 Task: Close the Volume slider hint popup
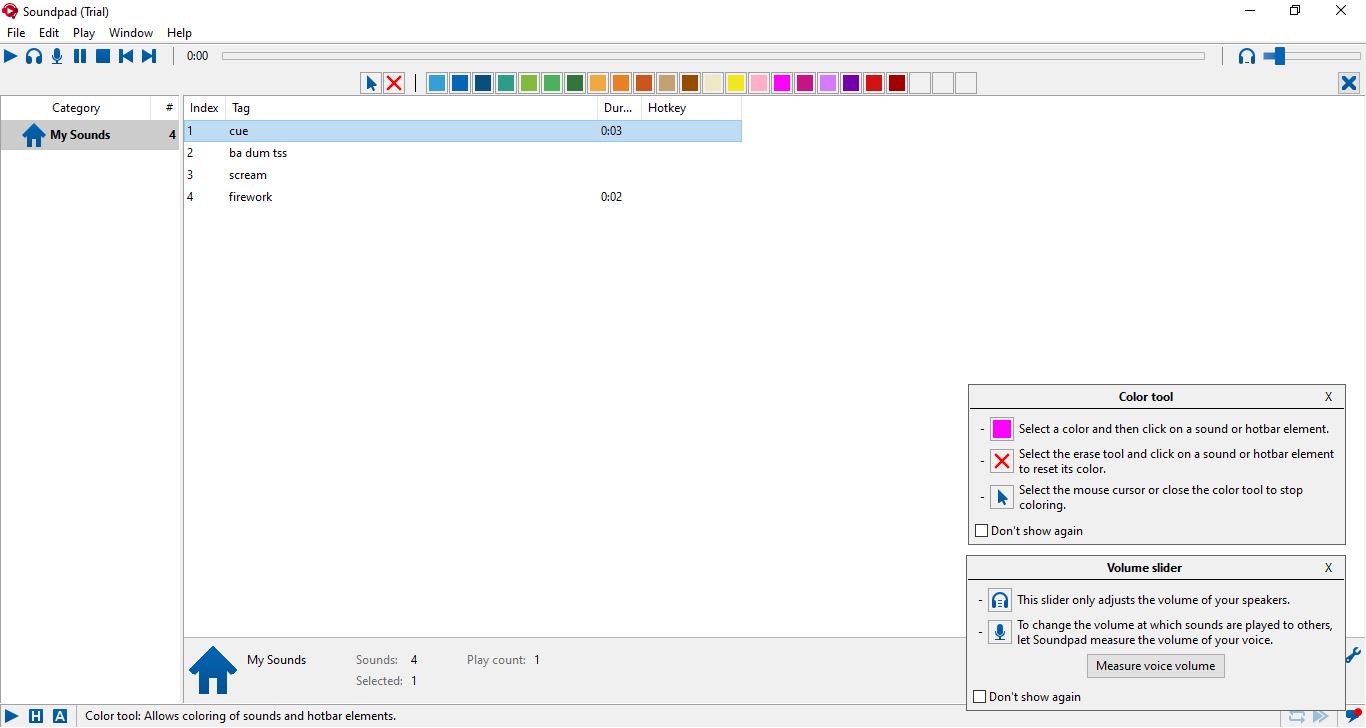(1328, 568)
